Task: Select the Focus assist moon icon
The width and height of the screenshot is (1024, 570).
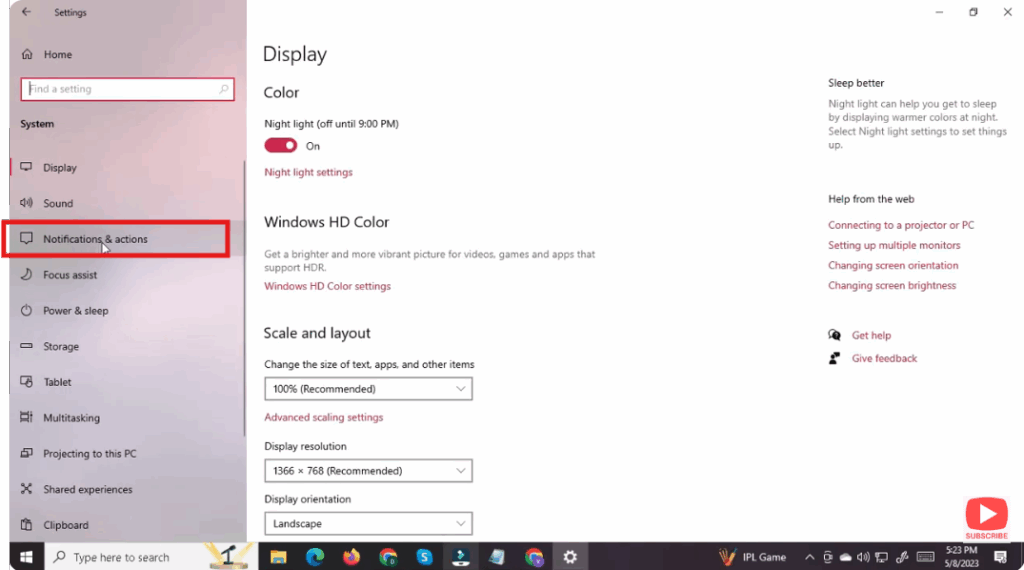Action: point(26,275)
